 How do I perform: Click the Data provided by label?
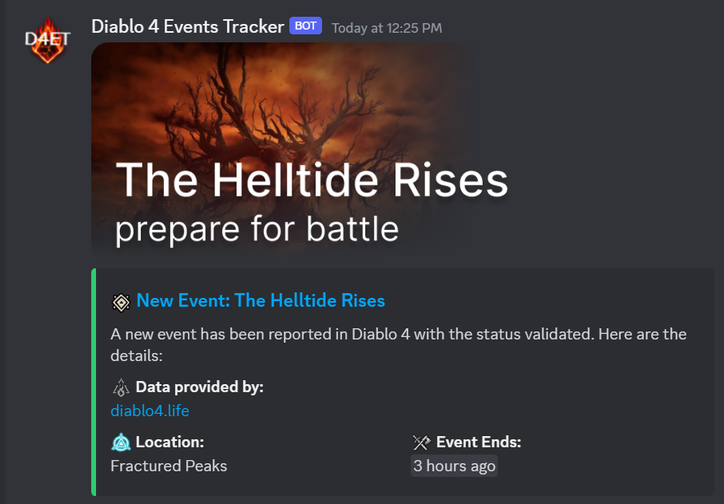(199, 387)
